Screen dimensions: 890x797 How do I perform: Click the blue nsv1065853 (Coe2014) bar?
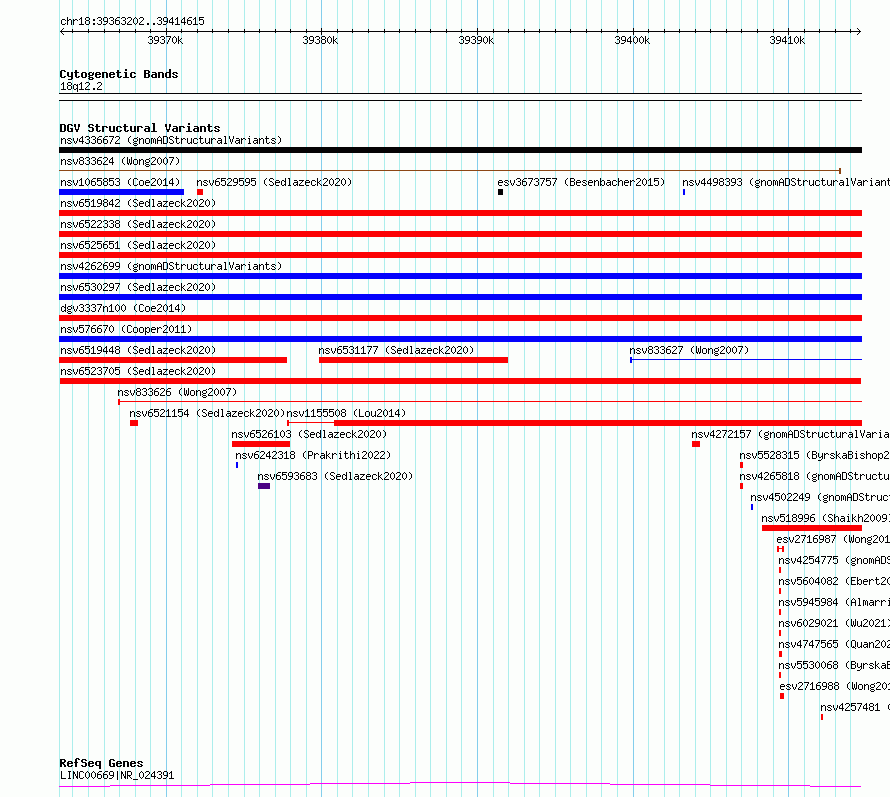click(x=121, y=192)
